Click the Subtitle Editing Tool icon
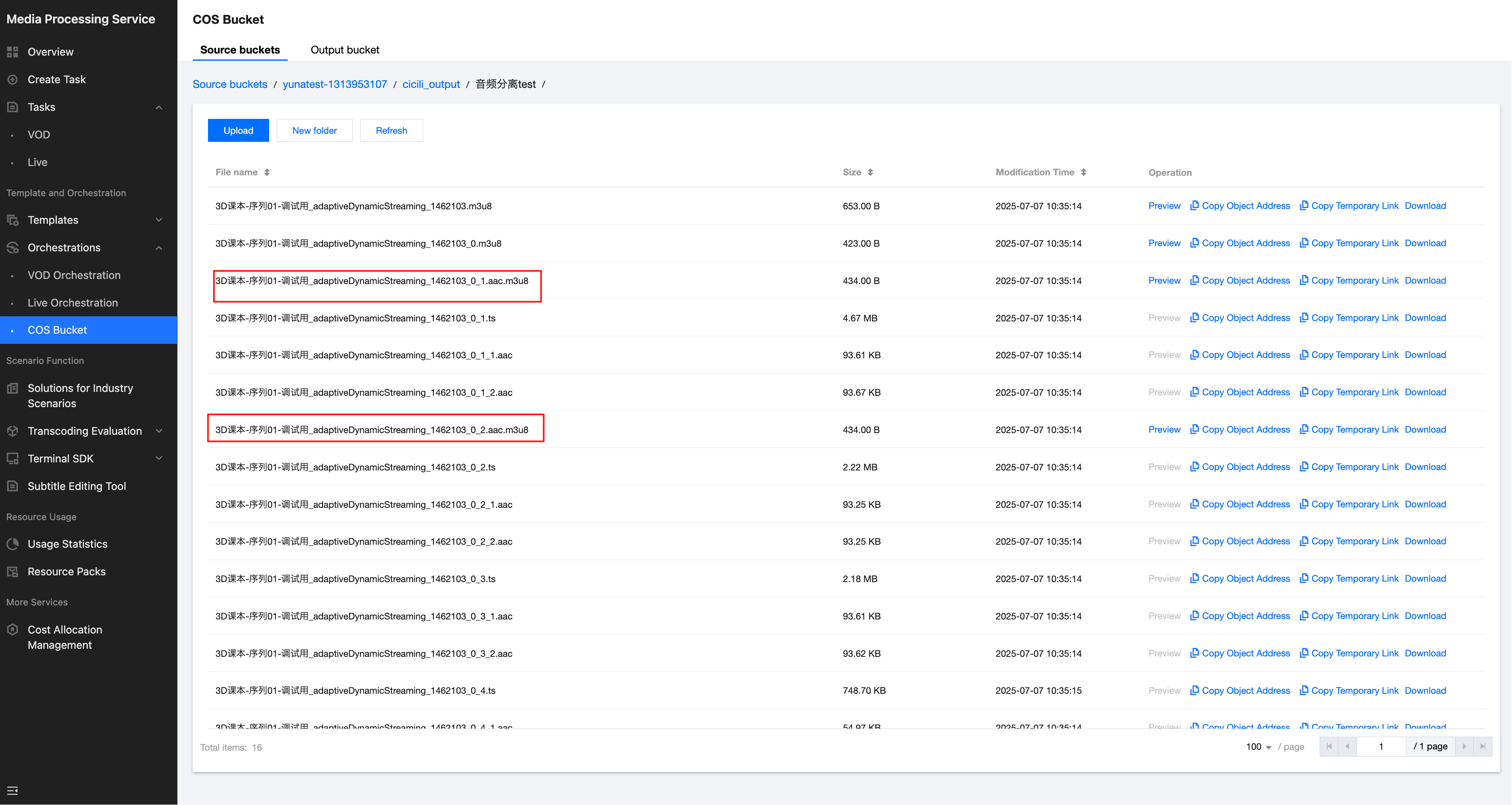The height and width of the screenshot is (805, 1512). pyautogui.click(x=12, y=486)
